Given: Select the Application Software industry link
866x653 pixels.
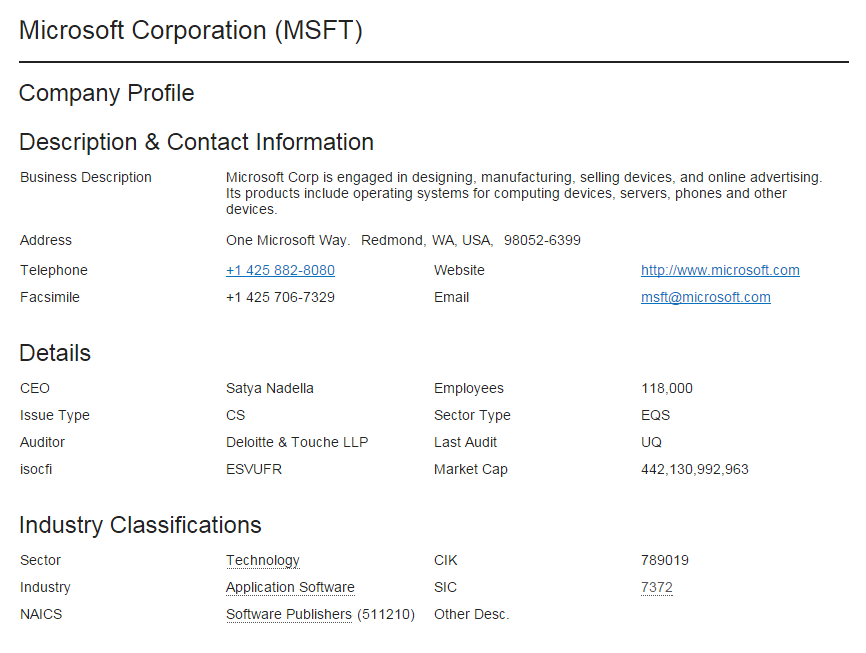Looking at the screenshot, I should 290,587.
